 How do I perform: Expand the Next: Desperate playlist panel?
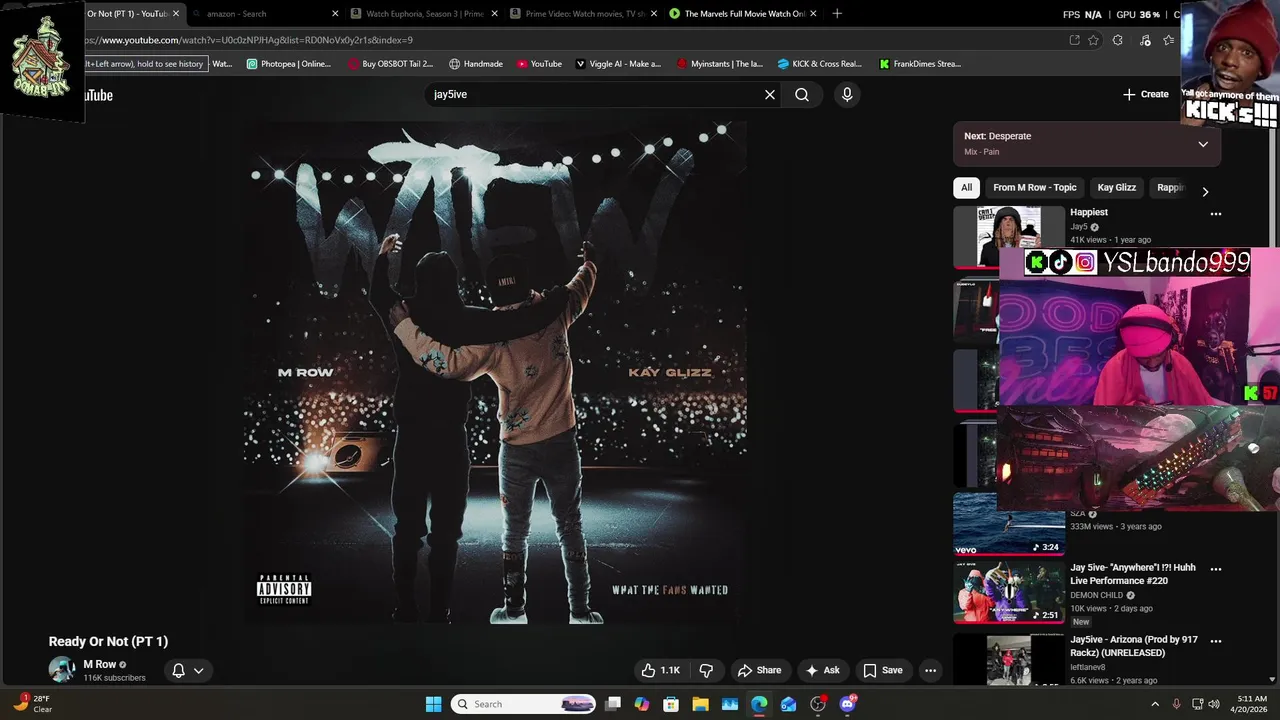coord(1203,144)
